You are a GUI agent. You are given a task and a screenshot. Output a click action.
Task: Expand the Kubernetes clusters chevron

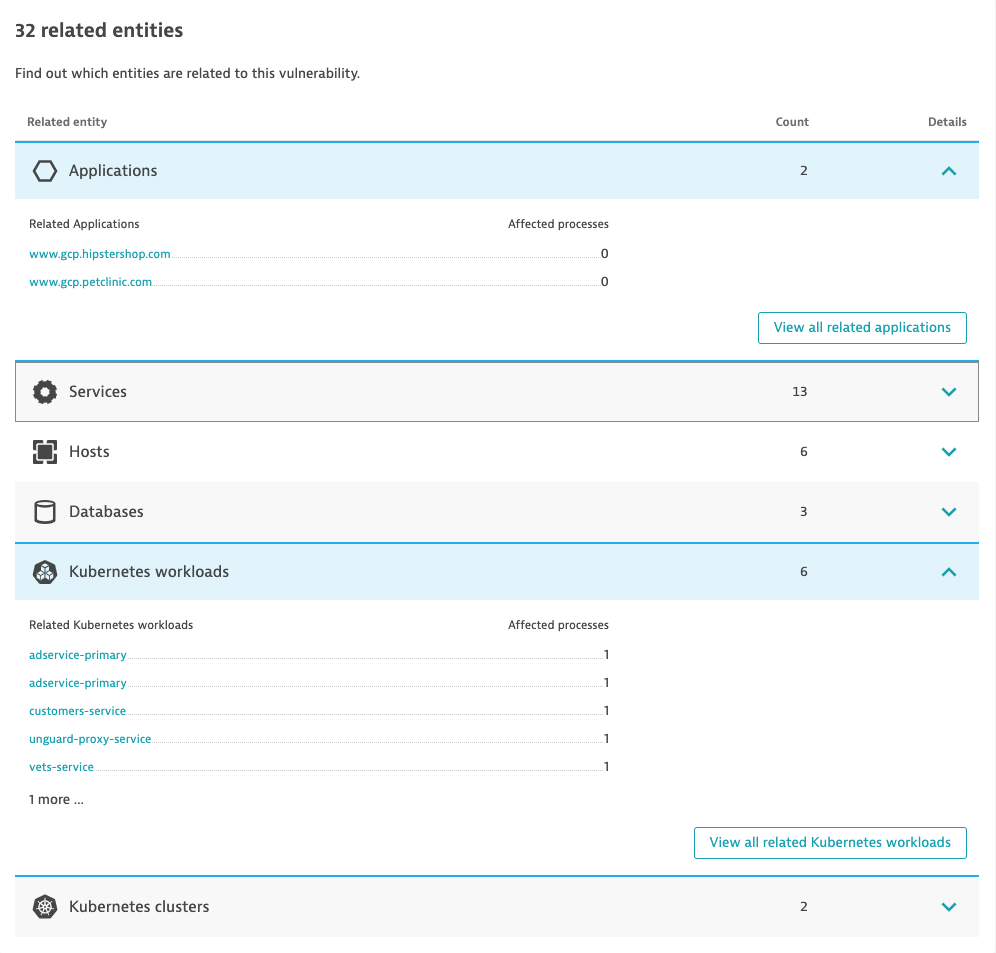coord(949,907)
